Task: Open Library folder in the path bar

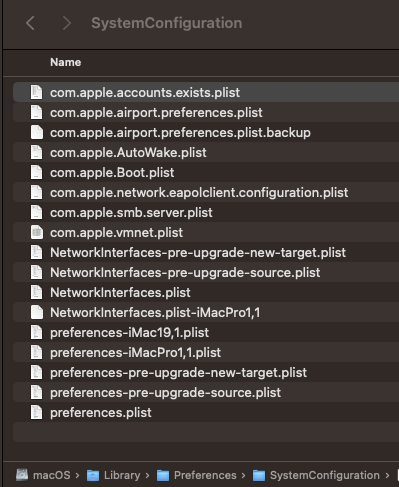Action: (114, 475)
